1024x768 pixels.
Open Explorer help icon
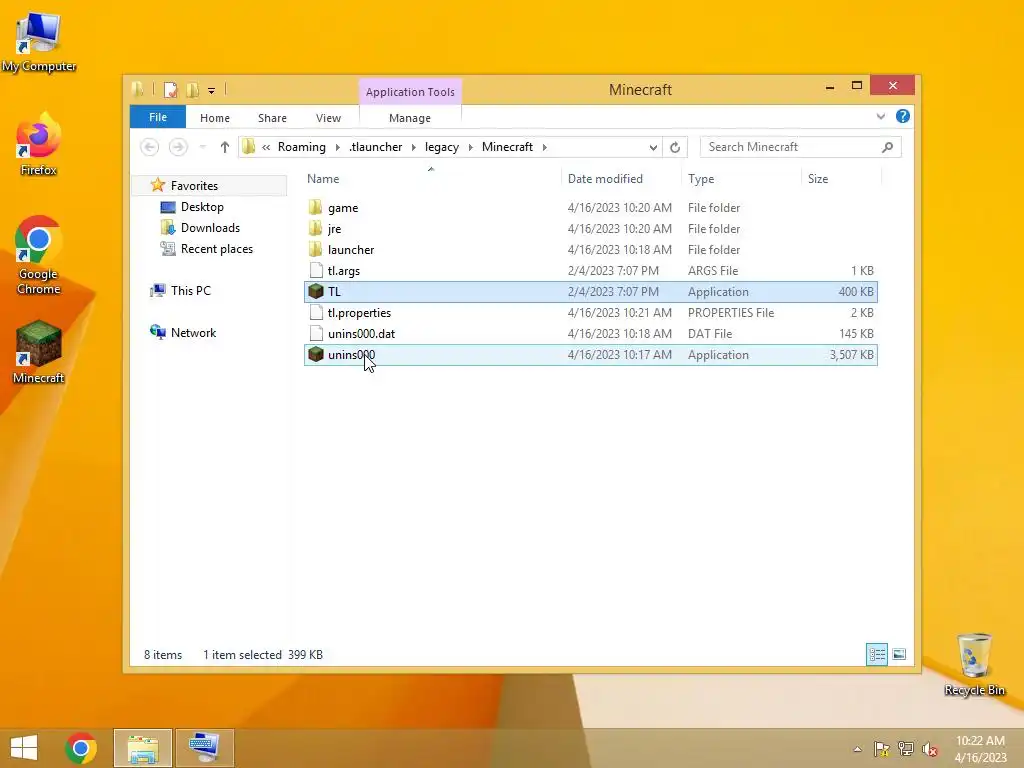tap(903, 116)
